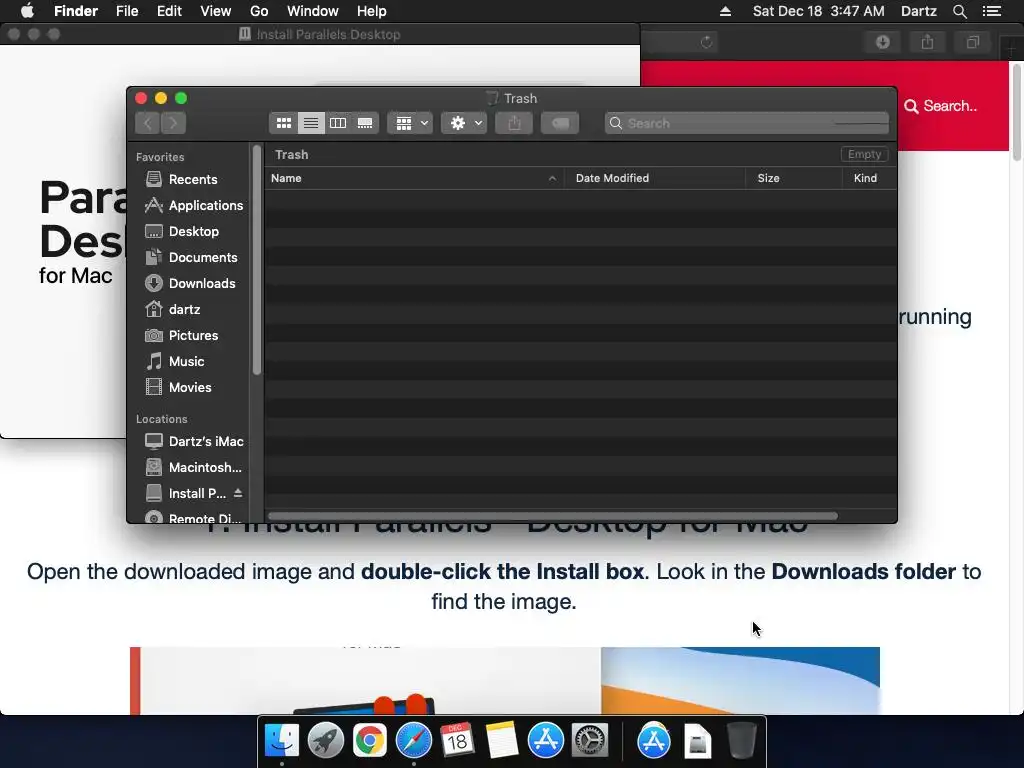Open the gear Action menu

[464, 123]
